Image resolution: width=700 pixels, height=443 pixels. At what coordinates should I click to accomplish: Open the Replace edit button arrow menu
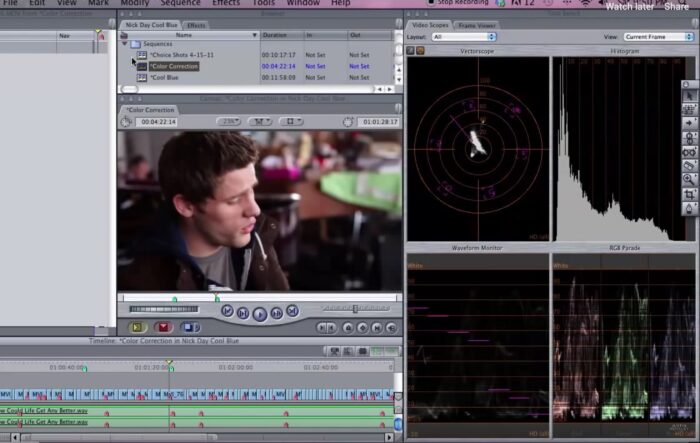coord(197,327)
